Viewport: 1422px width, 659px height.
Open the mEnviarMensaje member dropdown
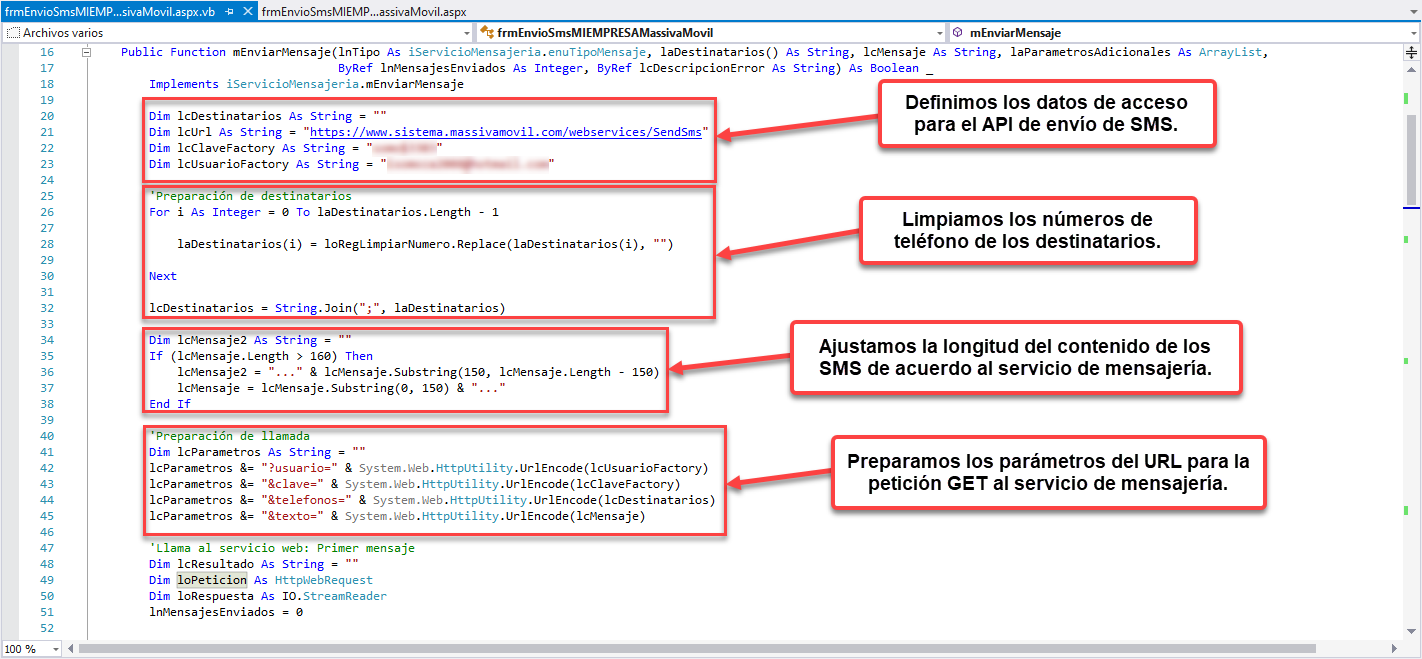(x=1412, y=33)
